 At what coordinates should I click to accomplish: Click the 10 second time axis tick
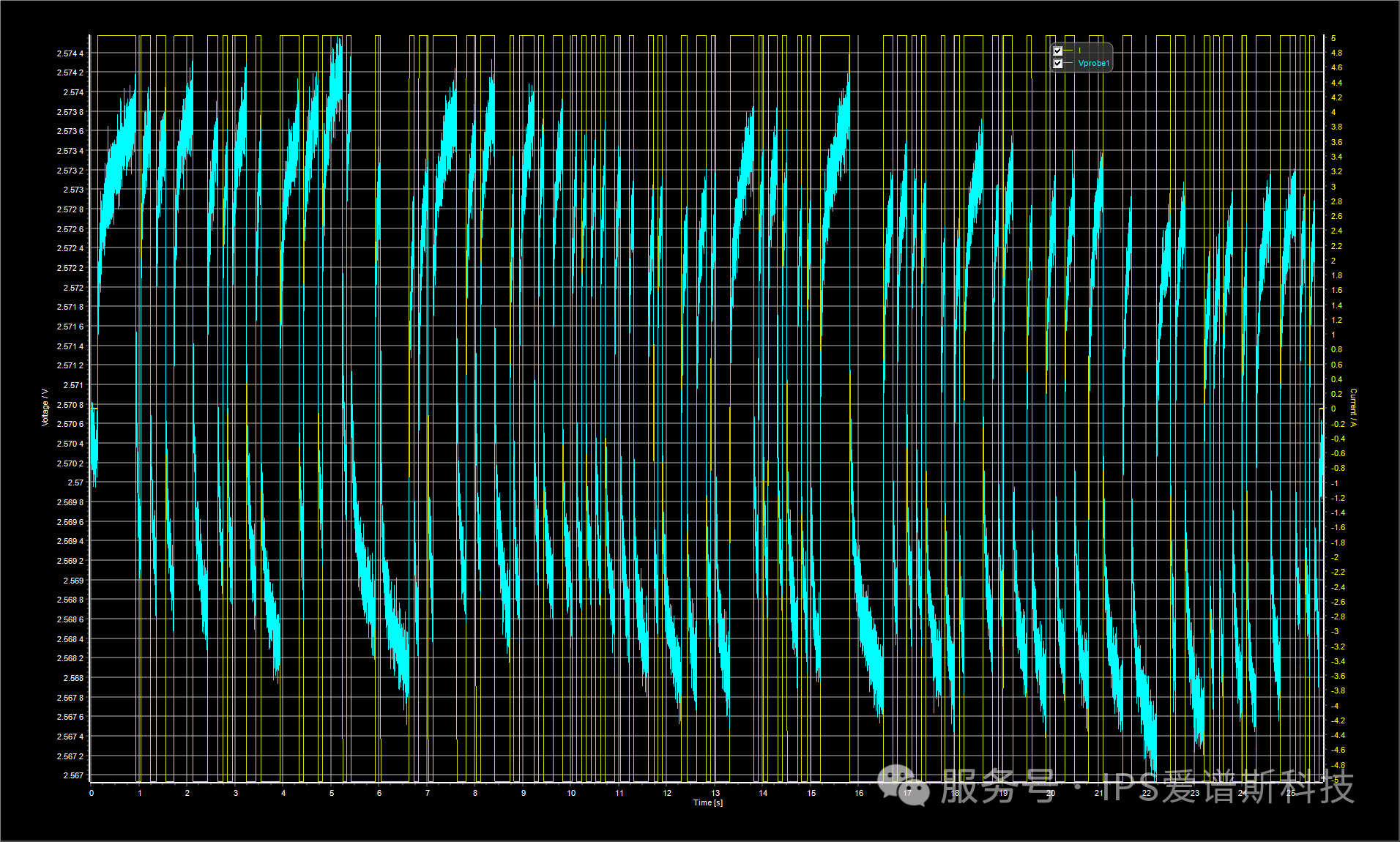point(571,793)
